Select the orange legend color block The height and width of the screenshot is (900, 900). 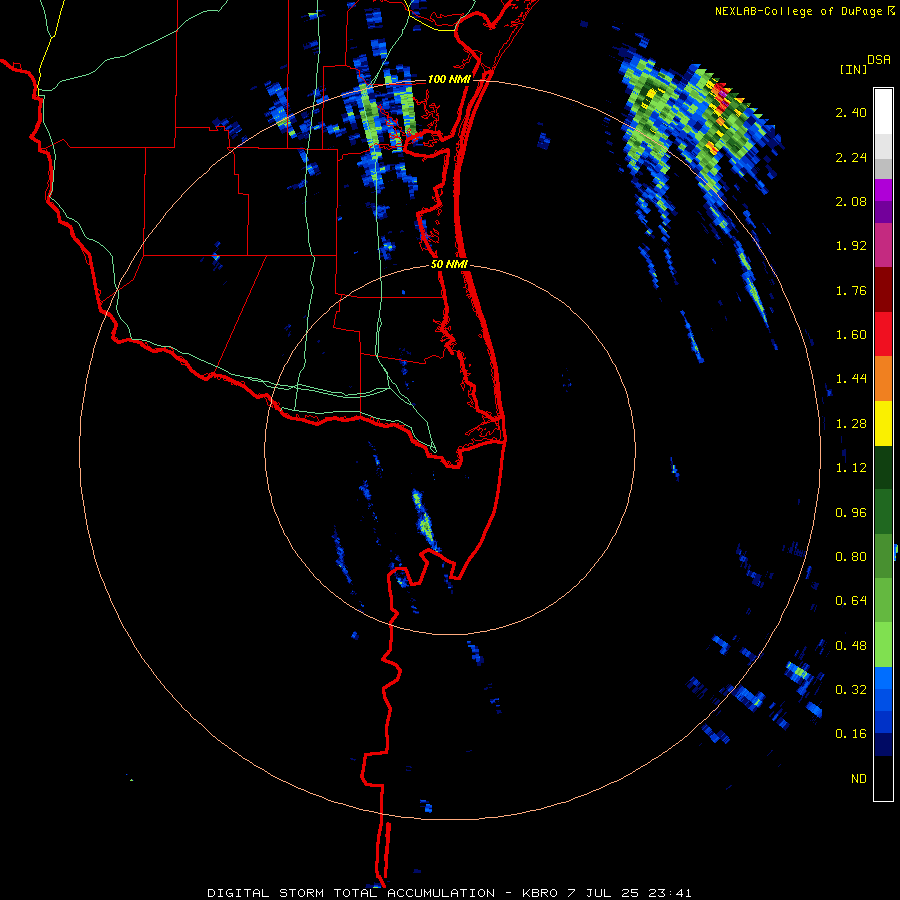click(883, 378)
